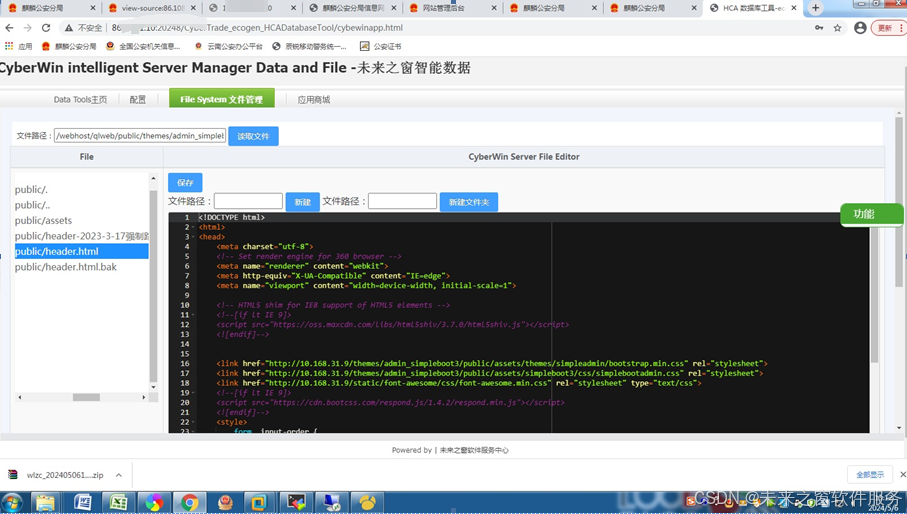Open the colorful pinwheel browser taskbar icon
The width and height of the screenshot is (907, 514).
click(x=154, y=502)
